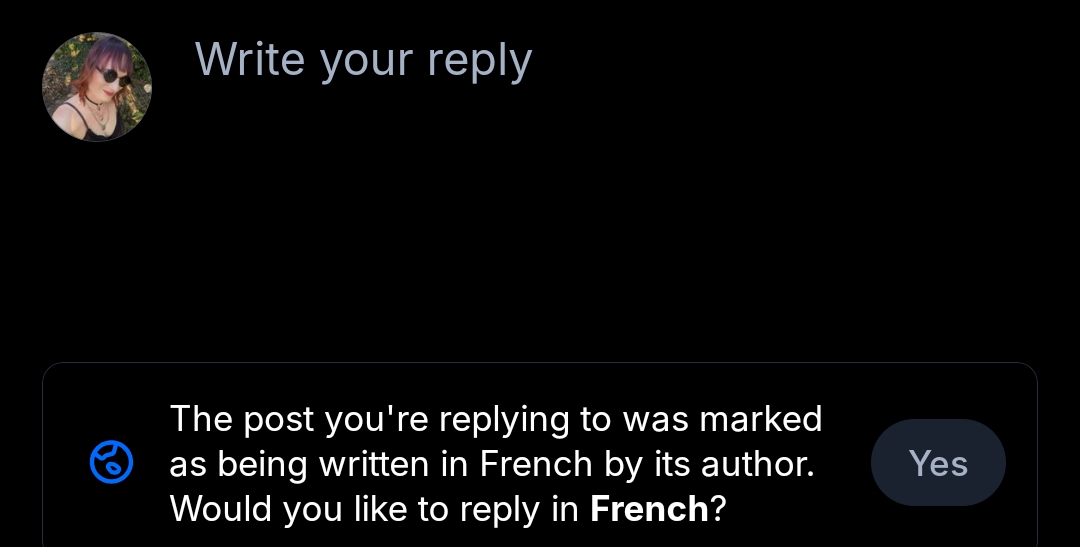Confirm the French reply language with Yes
This screenshot has width=1080, height=547.
pyautogui.click(x=938, y=463)
